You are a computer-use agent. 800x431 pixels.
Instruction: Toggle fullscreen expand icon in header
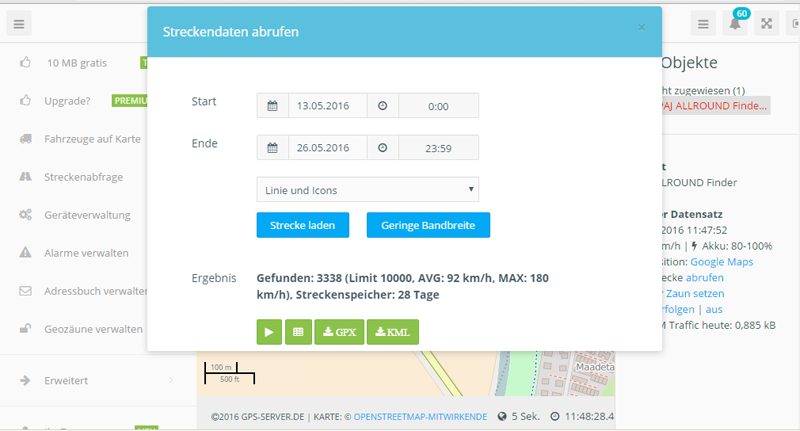point(767,24)
